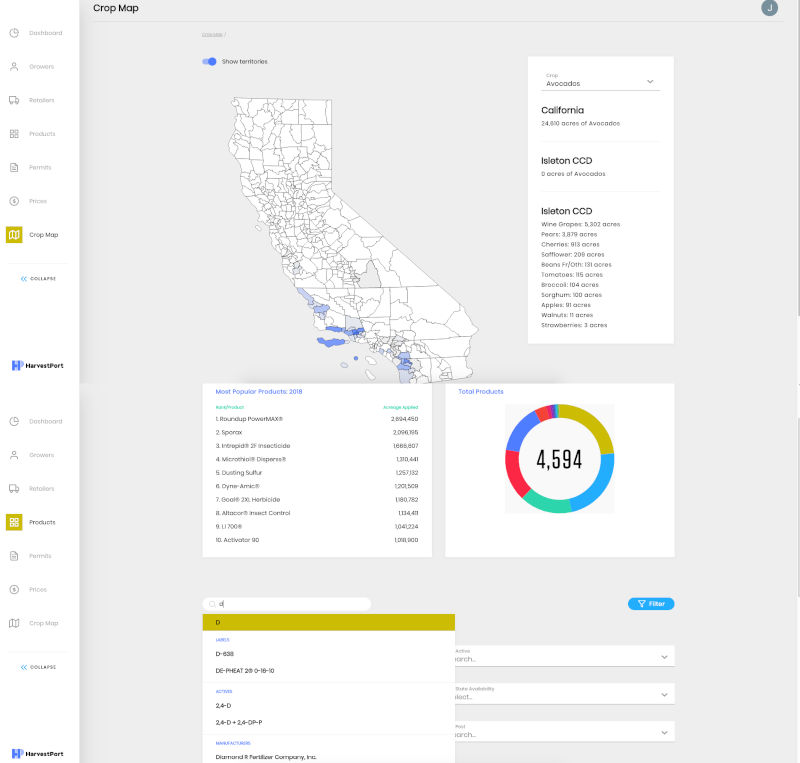Expand the Pest search dropdown arrow
800x763 pixels.
click(x=664, y=732)
